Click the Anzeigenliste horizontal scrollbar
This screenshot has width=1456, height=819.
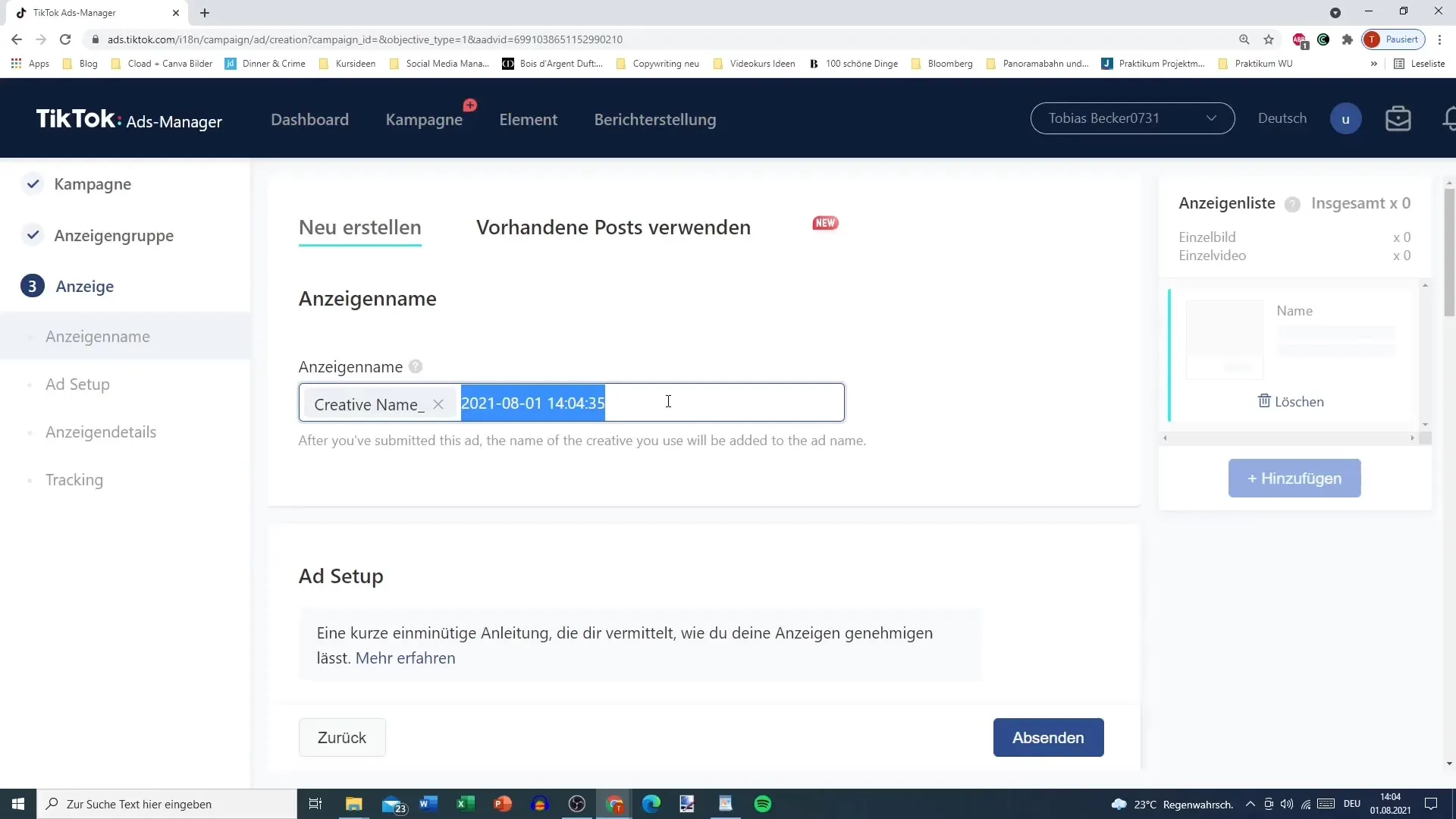(x=1288, y=438)
